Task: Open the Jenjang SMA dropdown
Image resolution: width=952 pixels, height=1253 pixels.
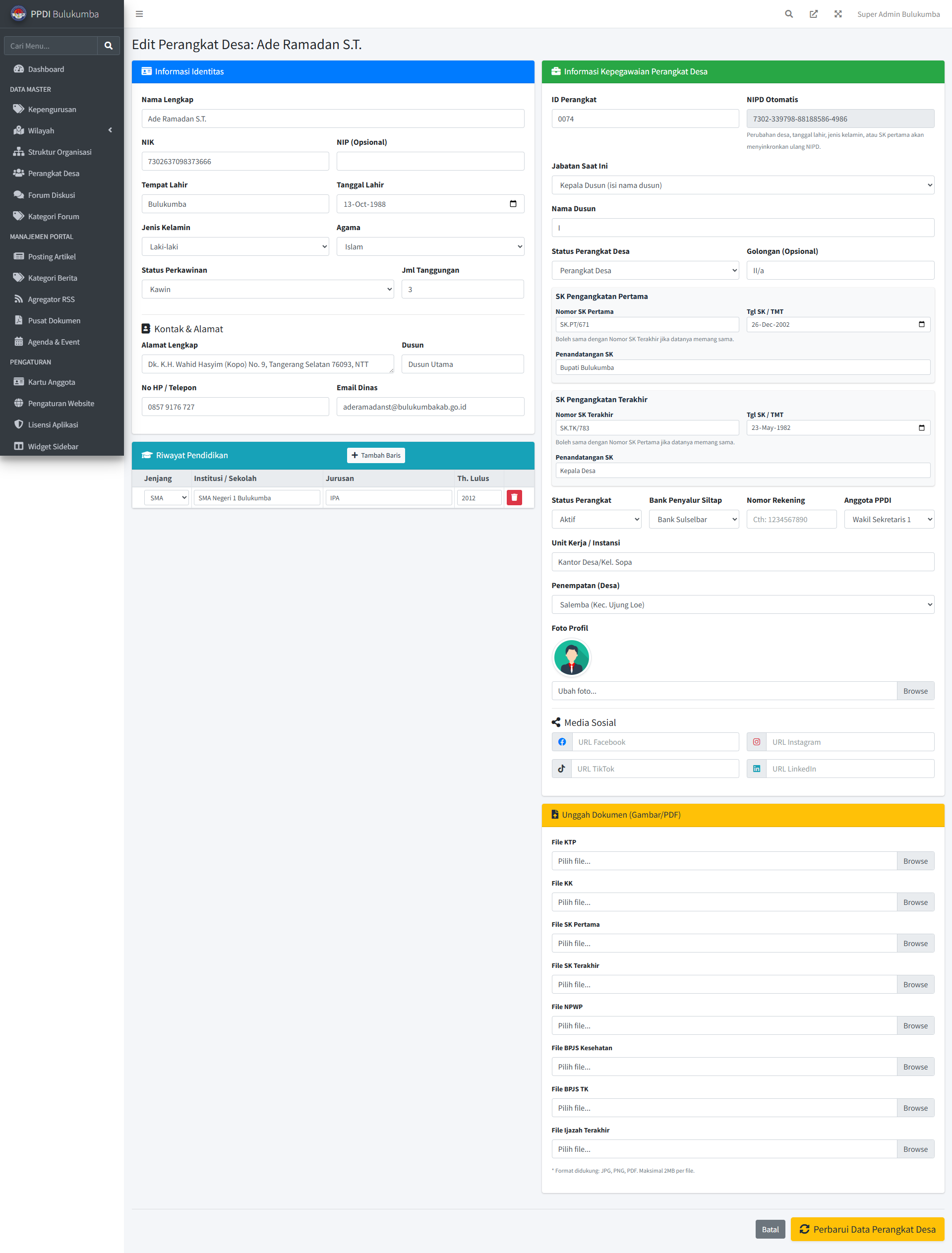Action: click(166, 497)
